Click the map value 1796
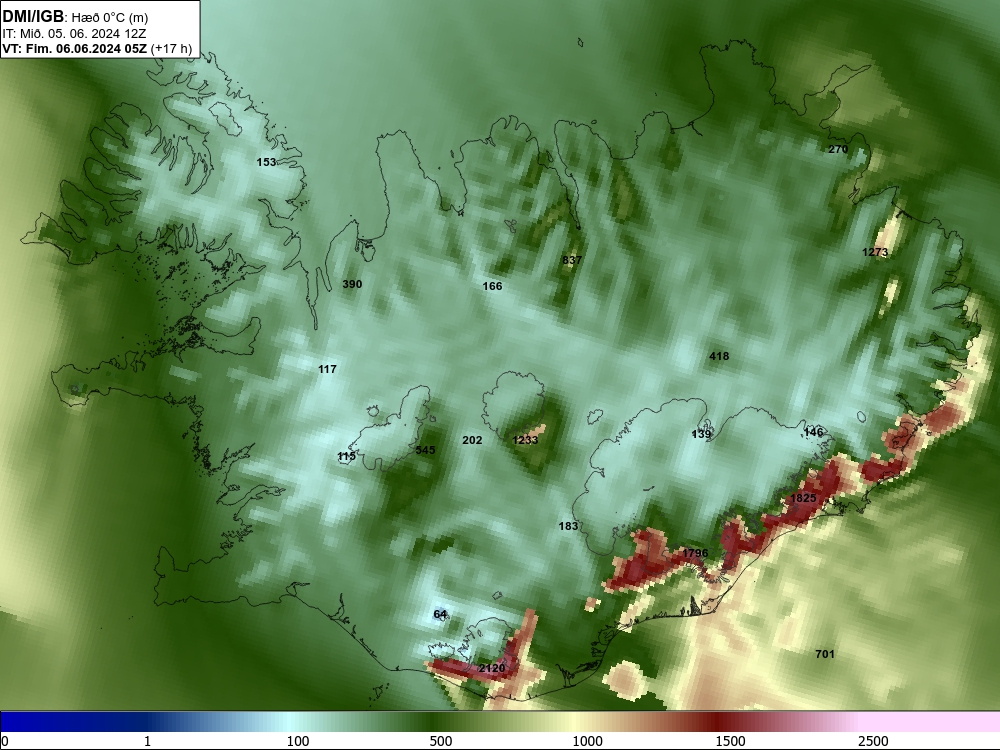 point(695,553)
